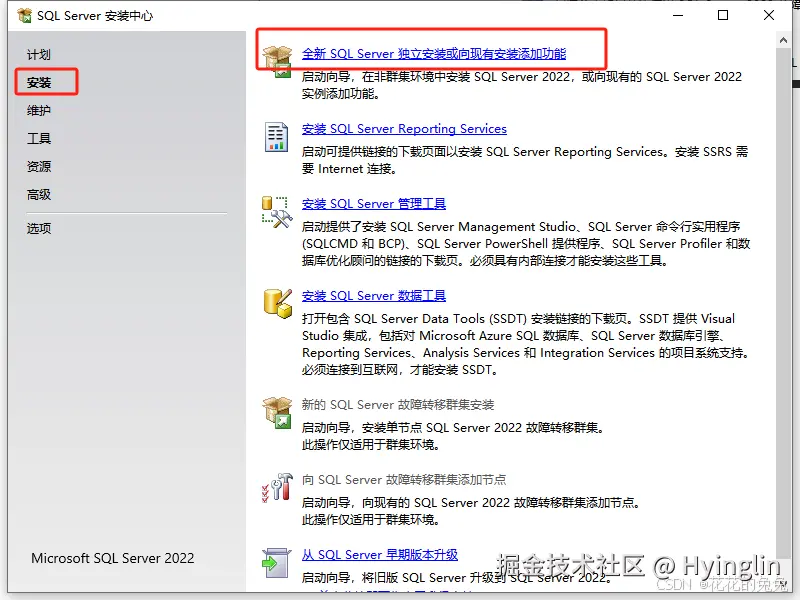Click 安装 SQL Server 管理工具 link
The height and width of the screenshot is (600, 800).
(373, 204)
